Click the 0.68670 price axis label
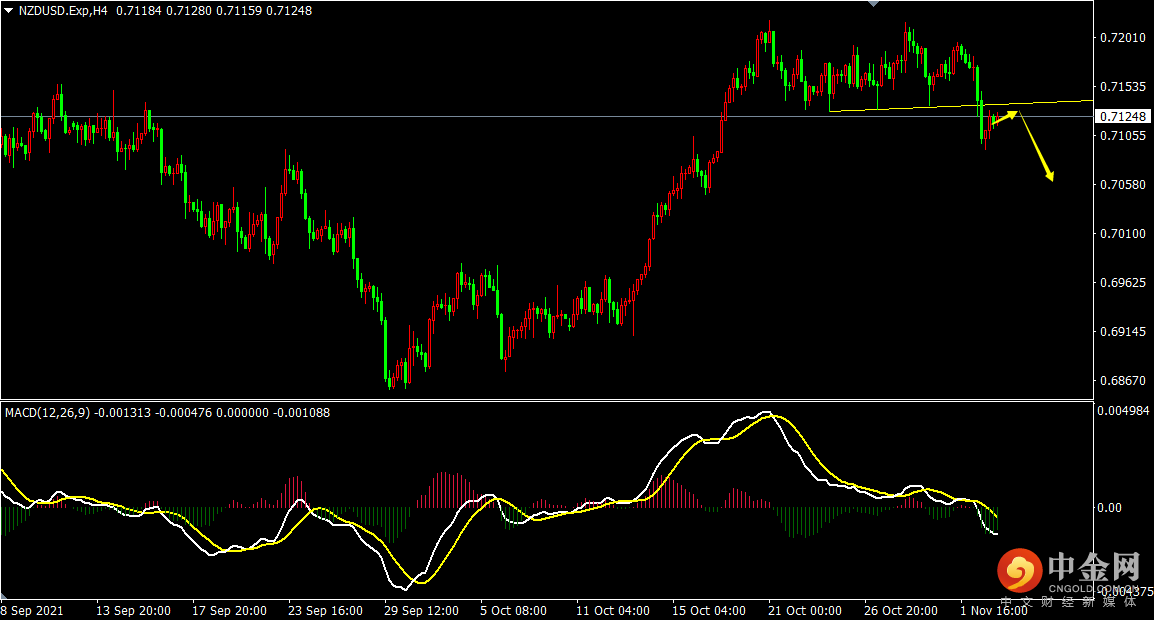 tap(1122, 381)
